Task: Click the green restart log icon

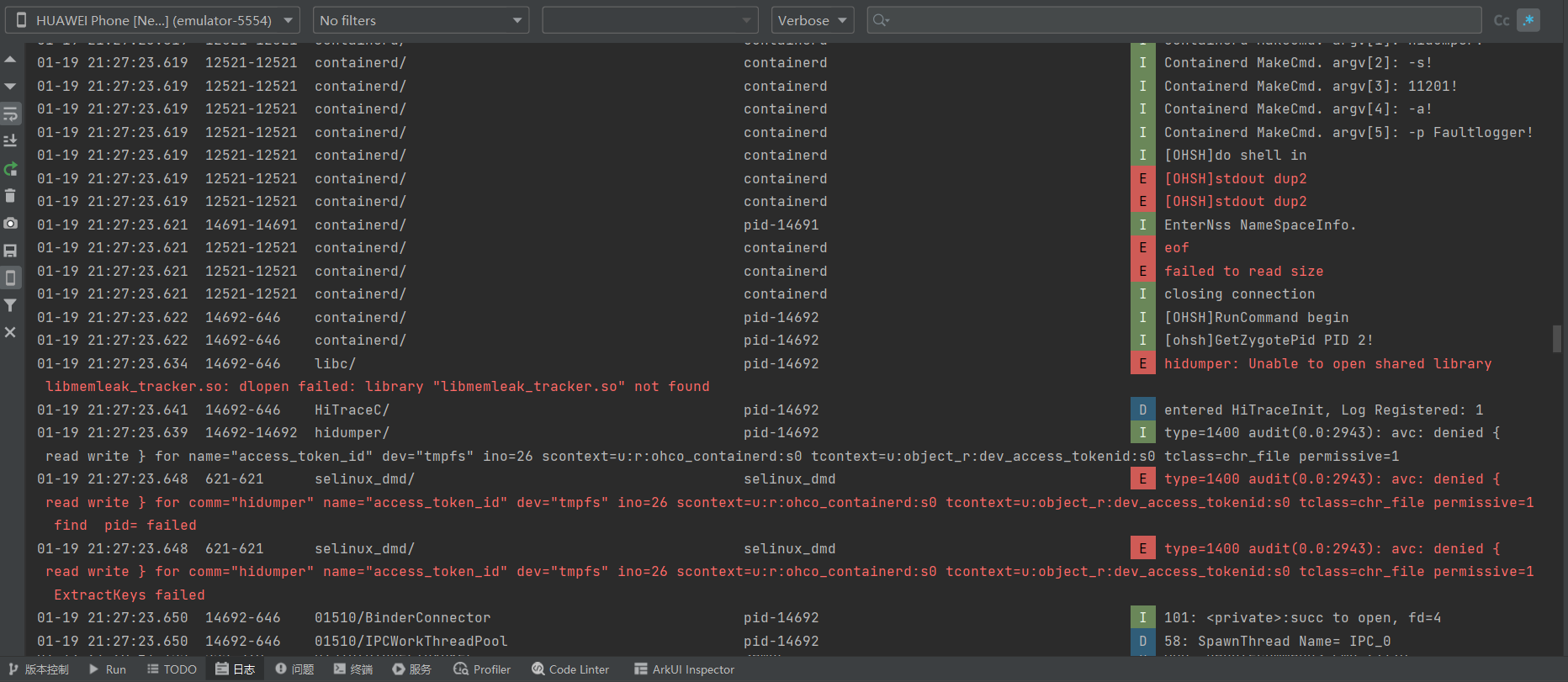Action: click(10, 169)
